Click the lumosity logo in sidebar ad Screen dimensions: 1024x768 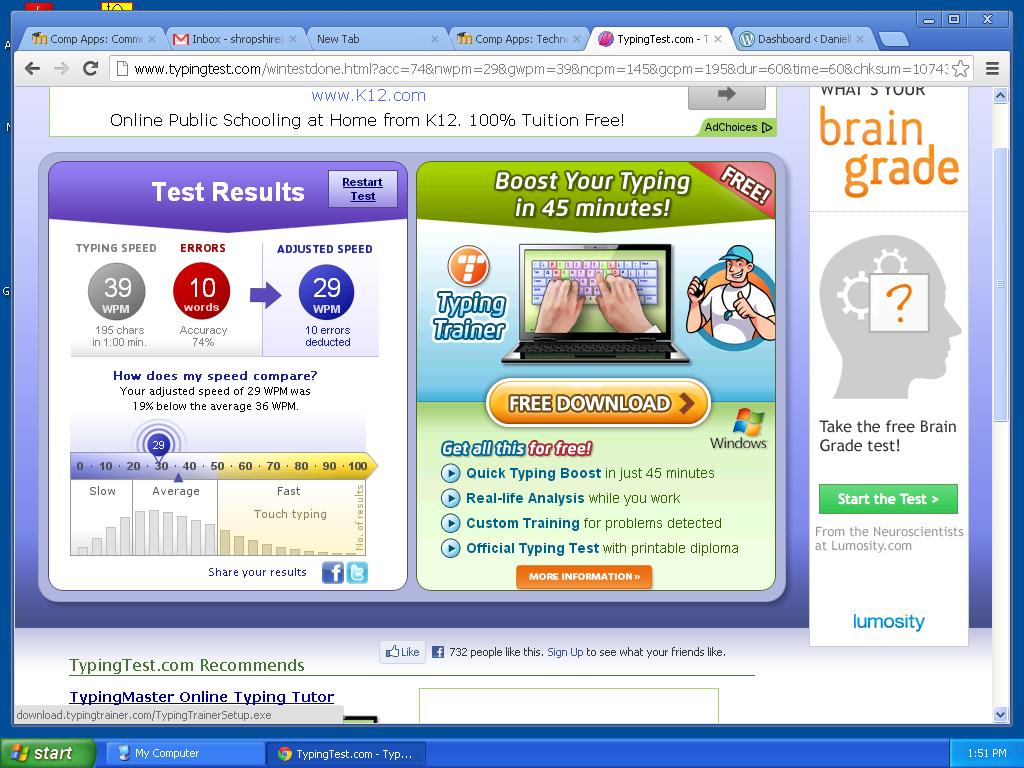coord(888,620)
